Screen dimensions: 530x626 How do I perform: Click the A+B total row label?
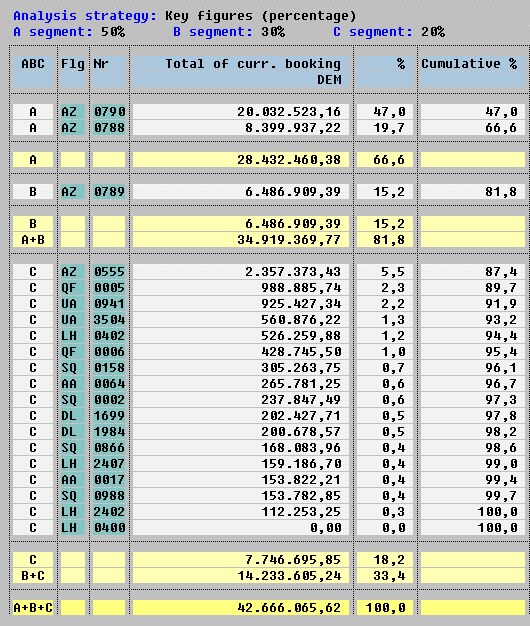33,240
